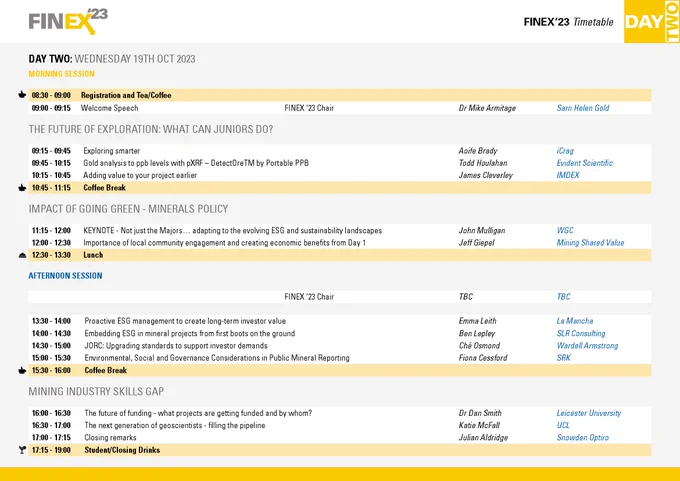Viewport: 680px width, 481px height.
Task: Click speaker name Katie McFall
Action: pyautogui.click(x=479, y=425)
